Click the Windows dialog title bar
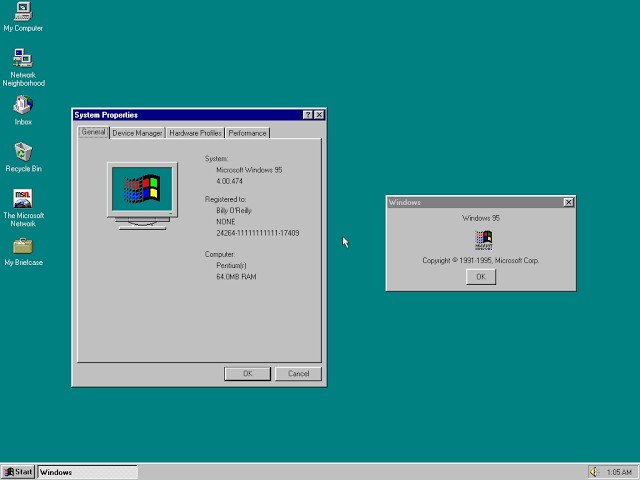This screenshot has width=640, height=480. tap(475, 202)
